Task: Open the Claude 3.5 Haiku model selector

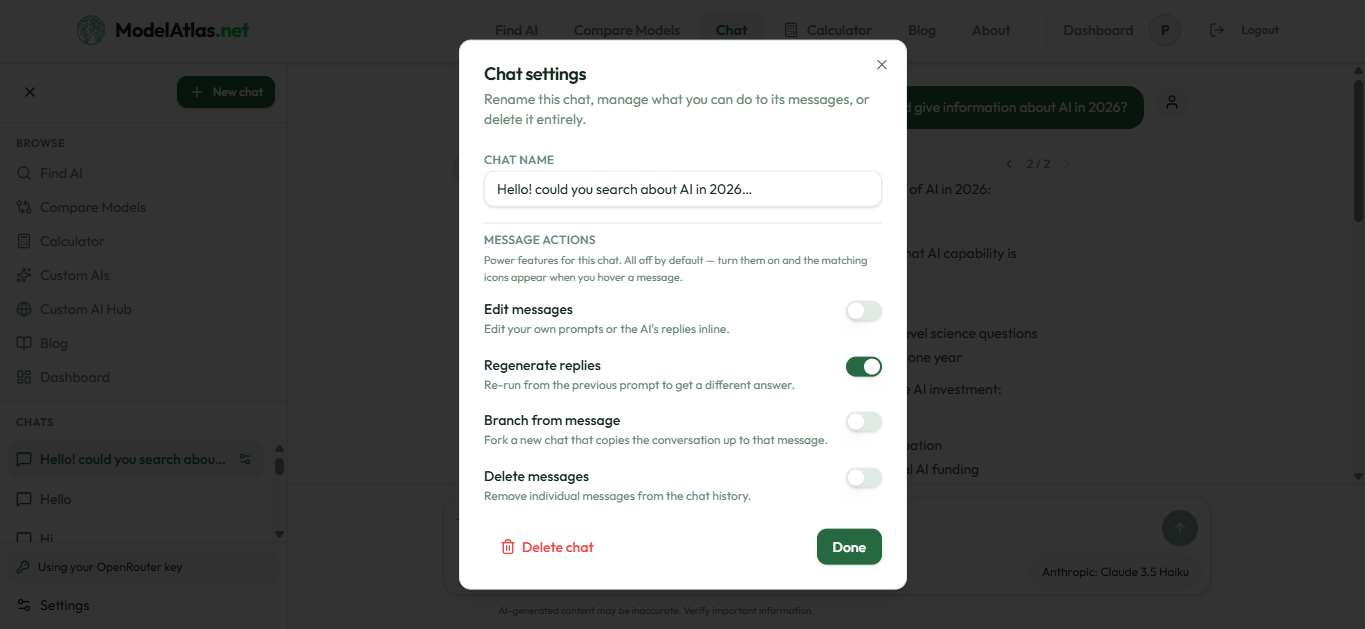Action: (1115, 572)
